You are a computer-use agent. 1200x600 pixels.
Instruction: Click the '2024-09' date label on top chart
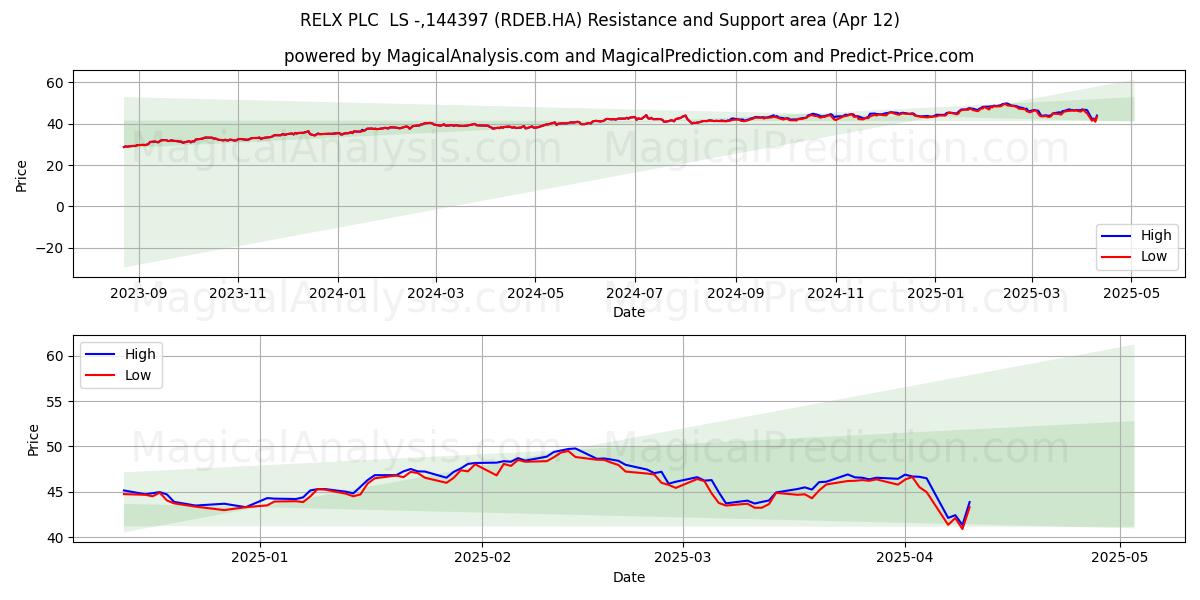[736, 292]
